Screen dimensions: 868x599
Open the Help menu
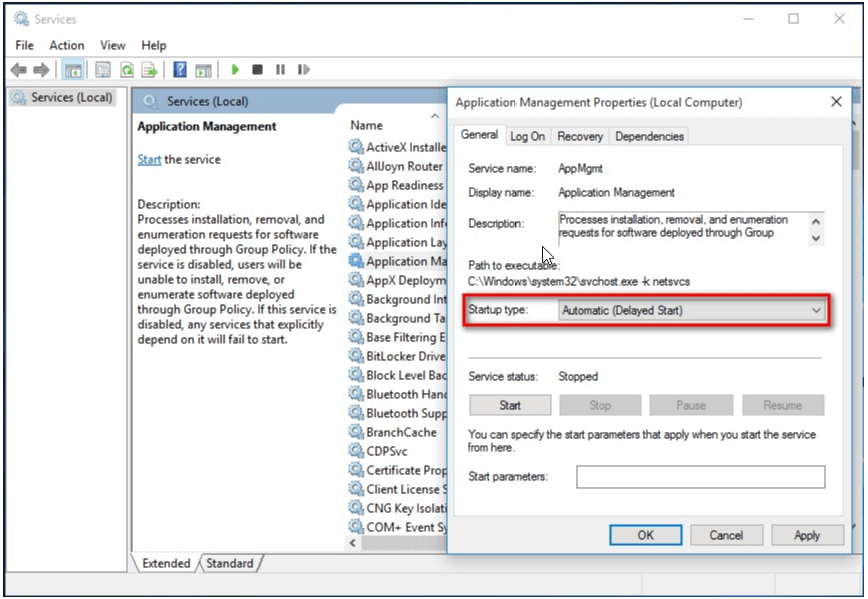(153, 45)
